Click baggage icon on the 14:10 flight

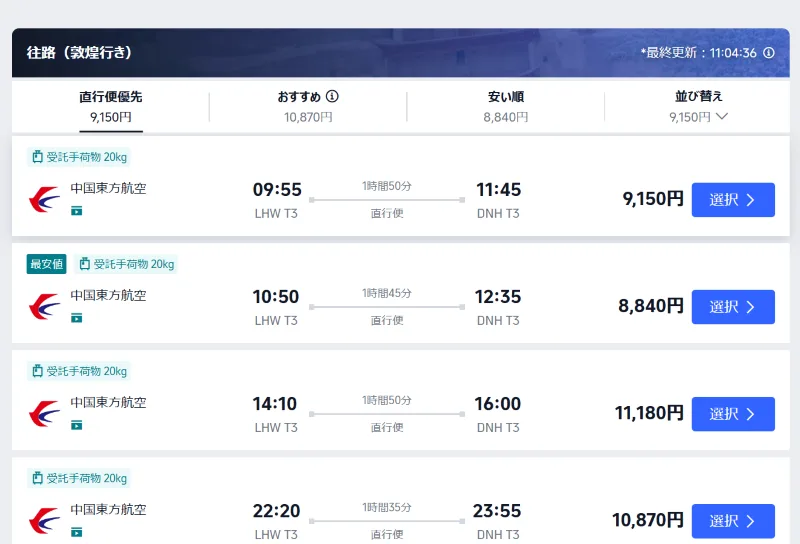[38, 371]
